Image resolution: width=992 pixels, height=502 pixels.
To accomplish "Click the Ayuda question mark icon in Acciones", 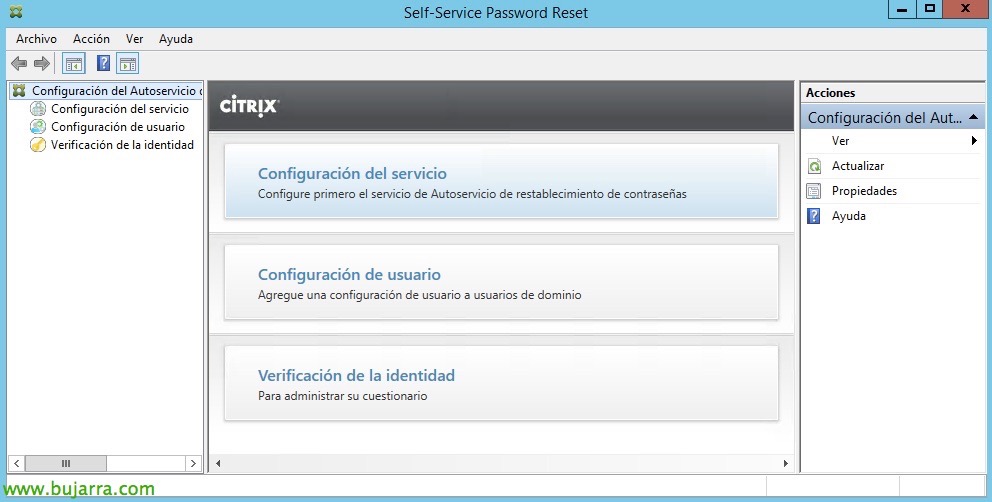I will click(814, 216).
